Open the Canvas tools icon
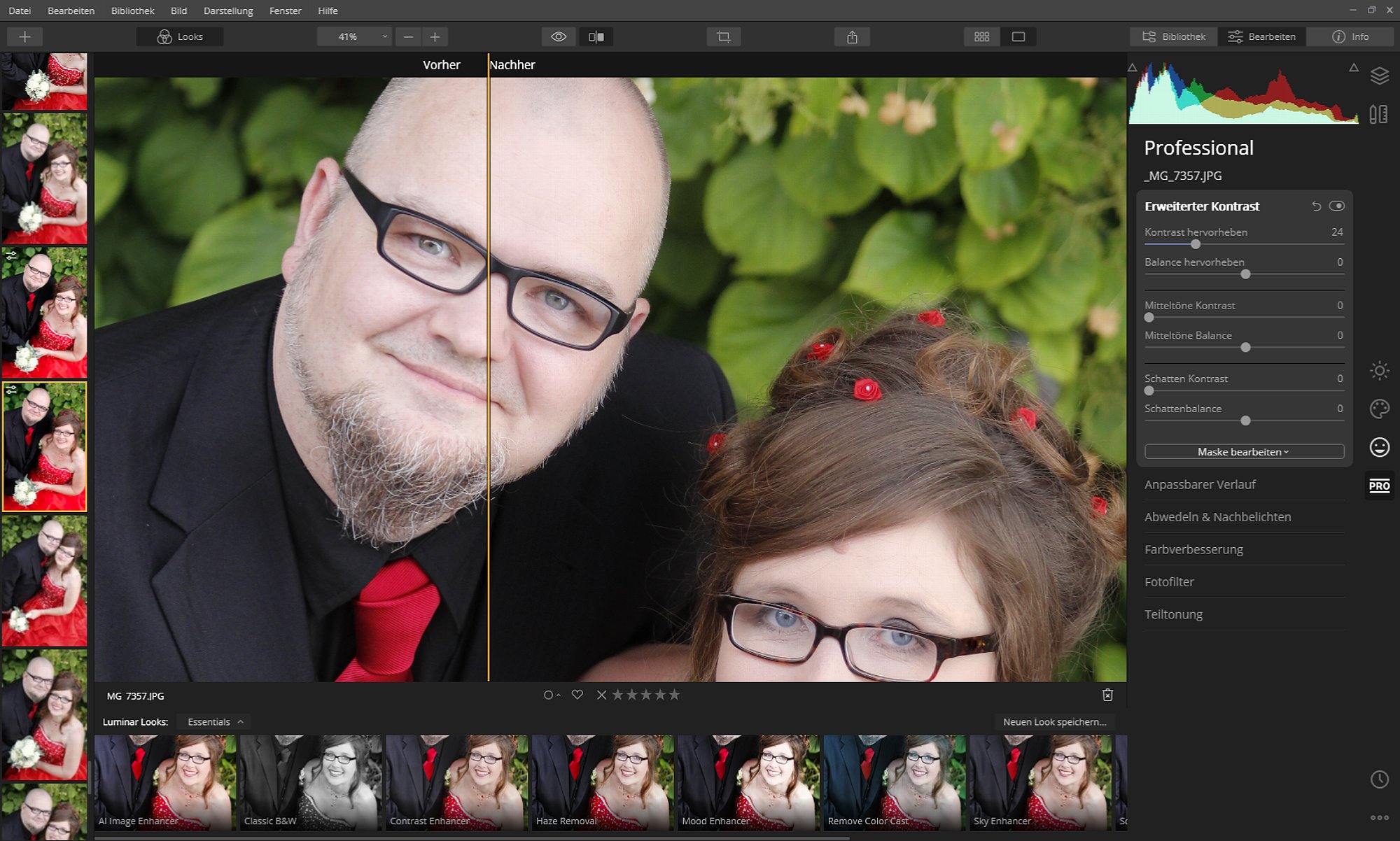The height and width of the screenshot is (841, 1400). [x=1379, y=114]
